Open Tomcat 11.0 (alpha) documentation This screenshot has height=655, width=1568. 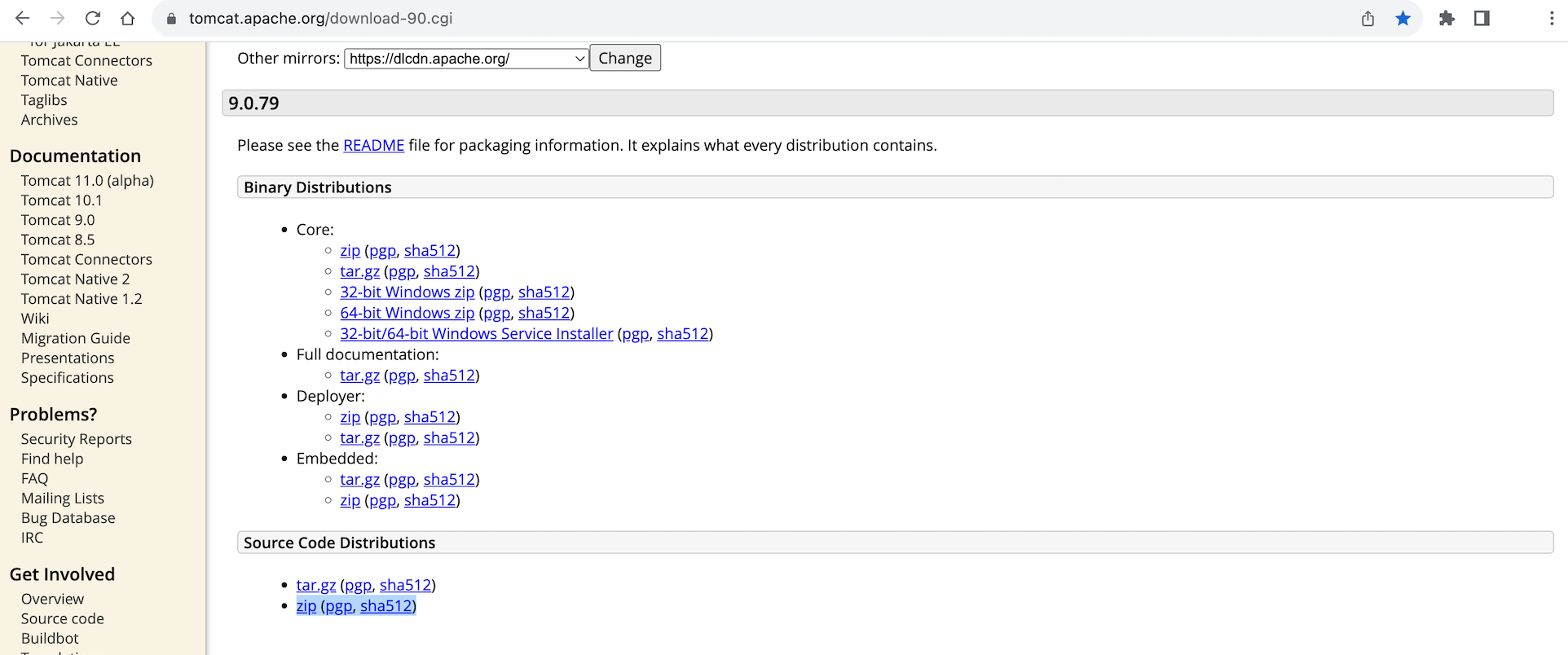87,181
